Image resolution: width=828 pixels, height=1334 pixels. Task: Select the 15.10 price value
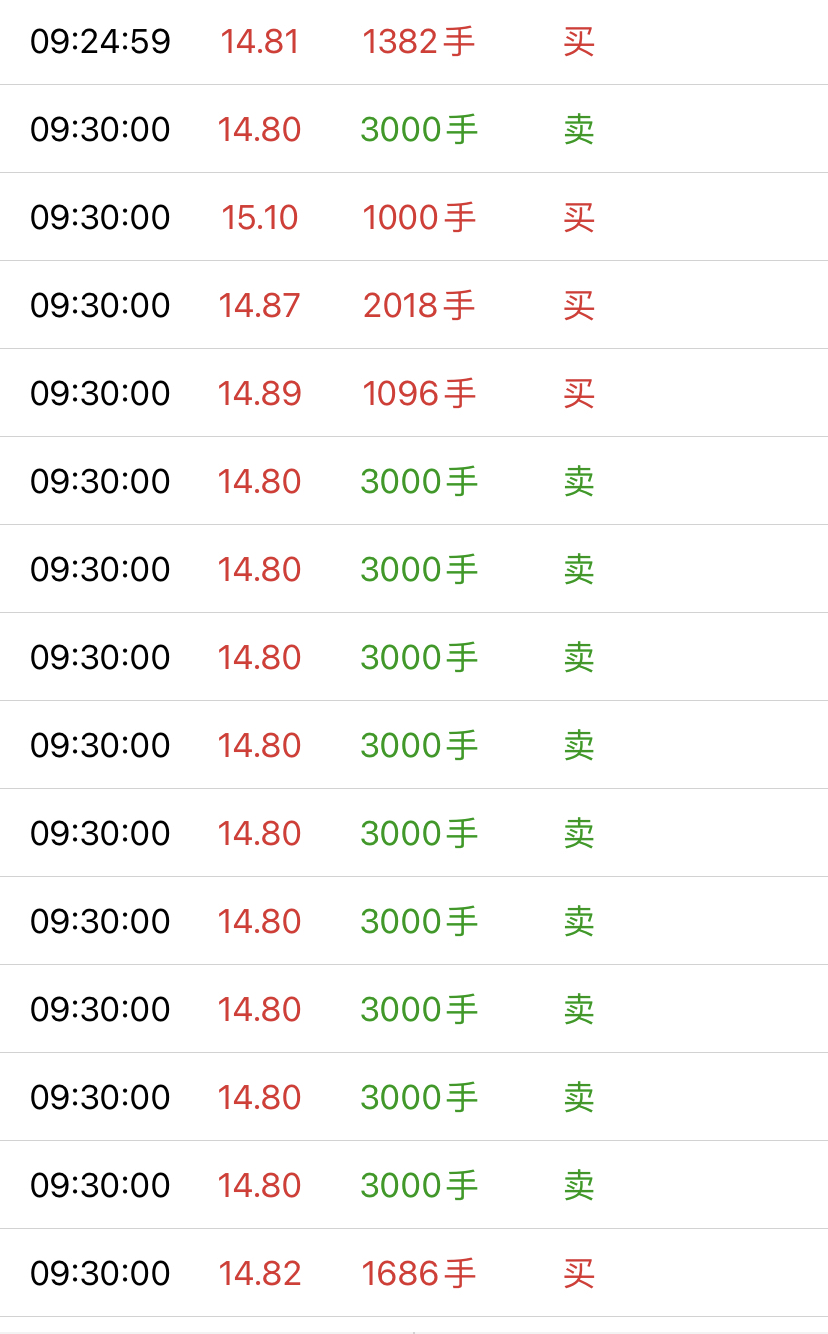[260, 218]
